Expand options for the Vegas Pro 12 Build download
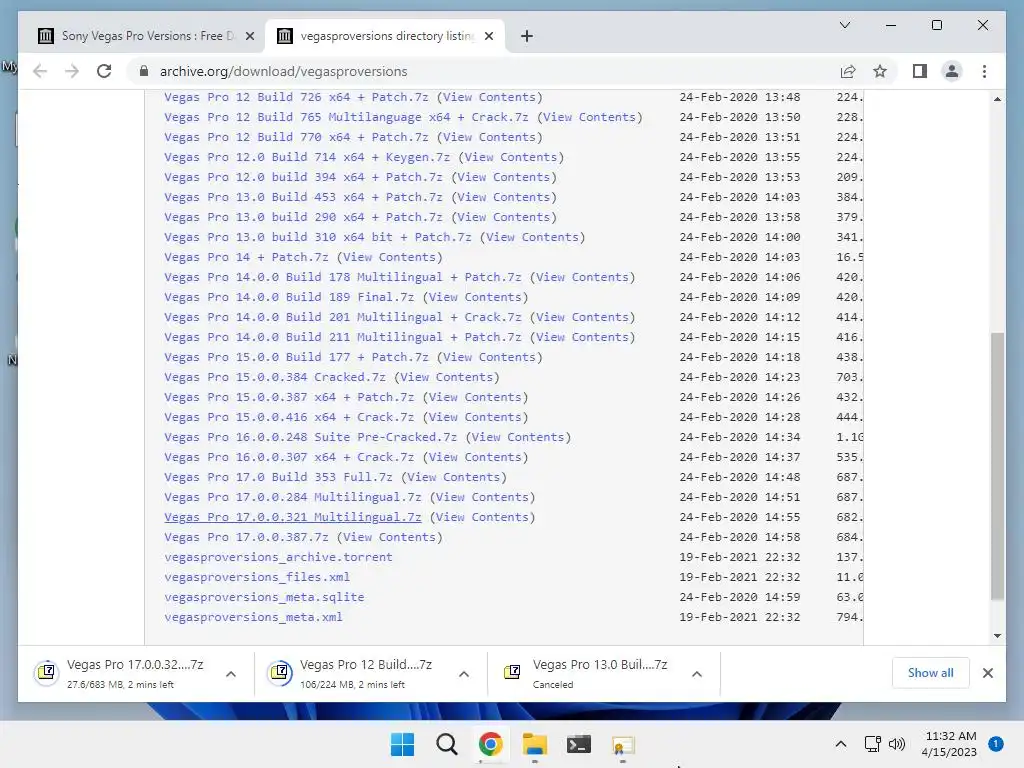 point(464,674)
